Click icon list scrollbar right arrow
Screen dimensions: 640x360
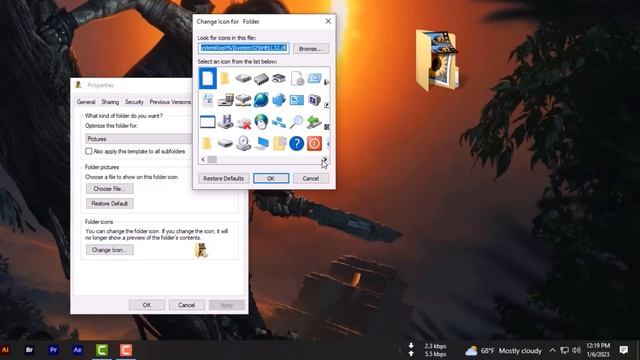(325, 160)
